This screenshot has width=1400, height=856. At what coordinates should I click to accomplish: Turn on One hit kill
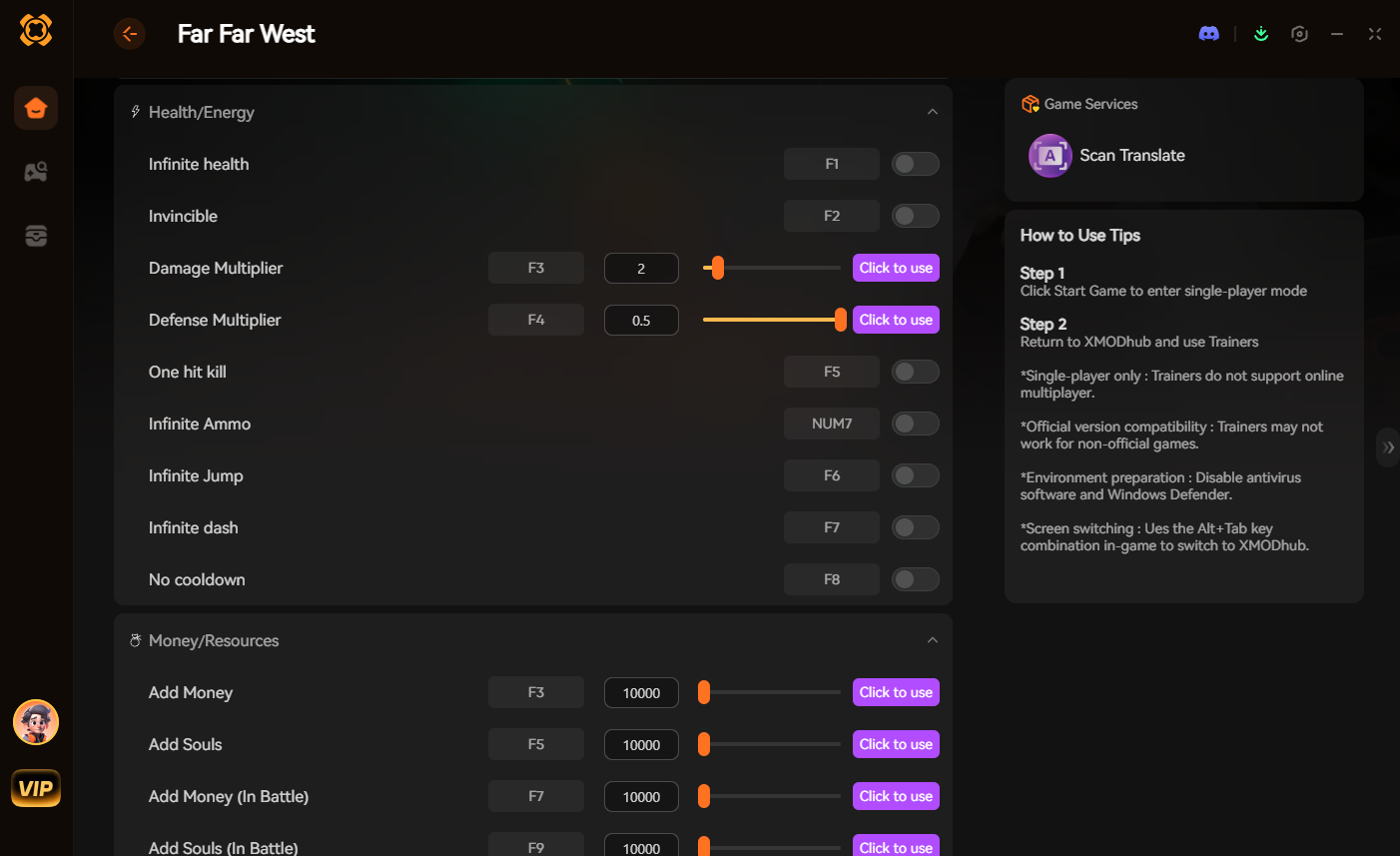pyautogui.click(x=915, y=372)
